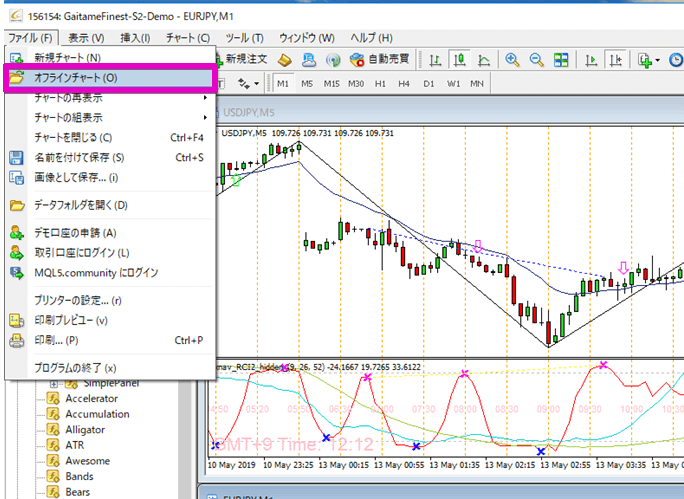Select オフラインチャート (O) menu entry
Viewport: 684px width, 499px height.
coord(110,78)
